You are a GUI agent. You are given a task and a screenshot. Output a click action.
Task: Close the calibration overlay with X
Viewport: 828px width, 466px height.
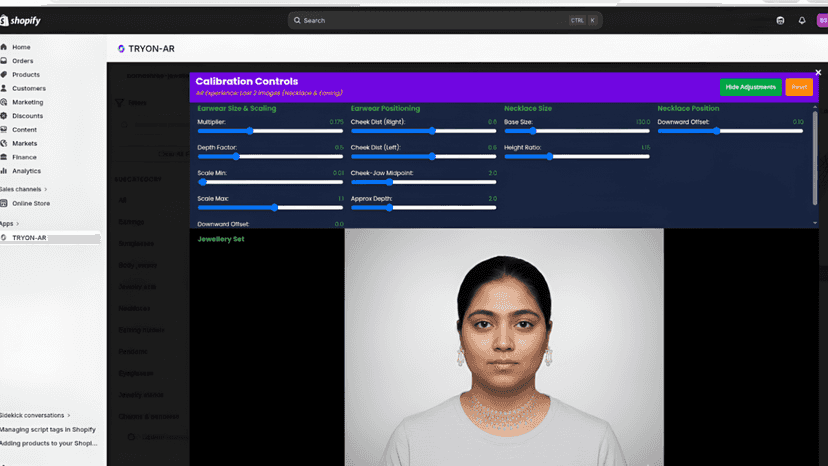pyautogui.click(x=818, y=72)
